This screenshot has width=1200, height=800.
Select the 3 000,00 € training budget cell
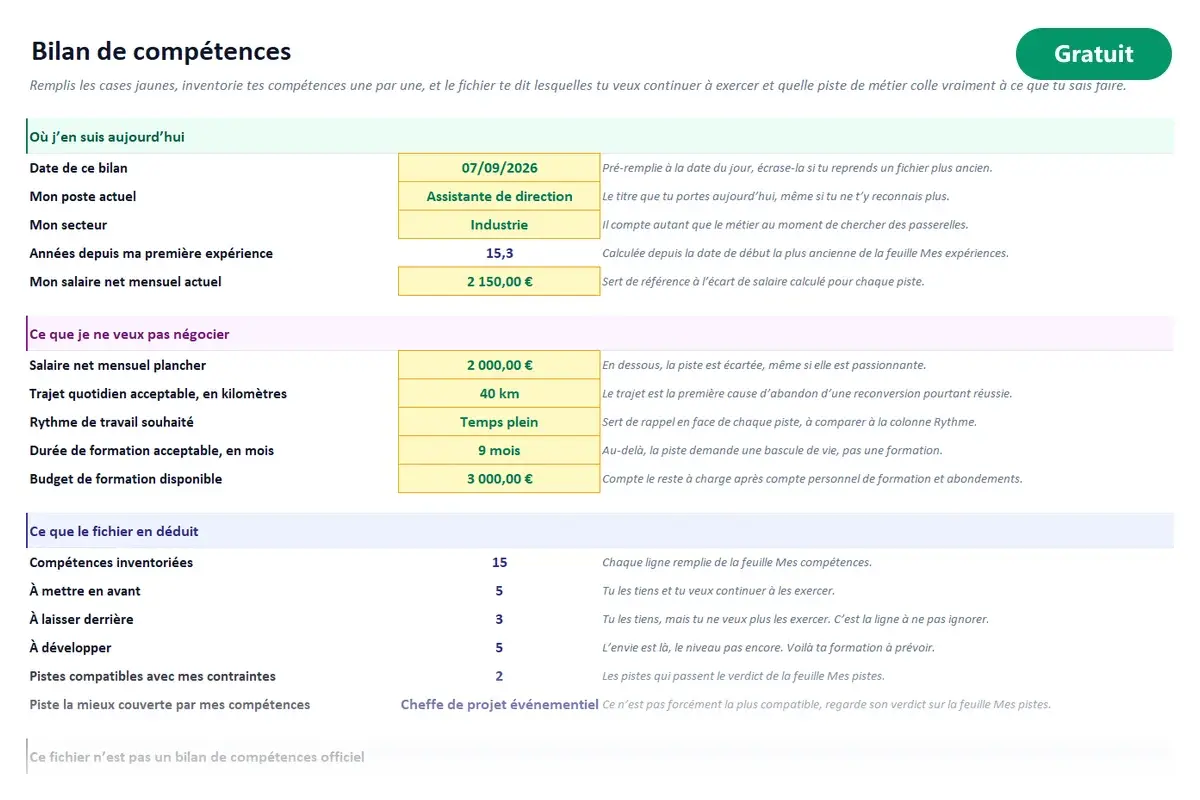click(x=499, y=479)
